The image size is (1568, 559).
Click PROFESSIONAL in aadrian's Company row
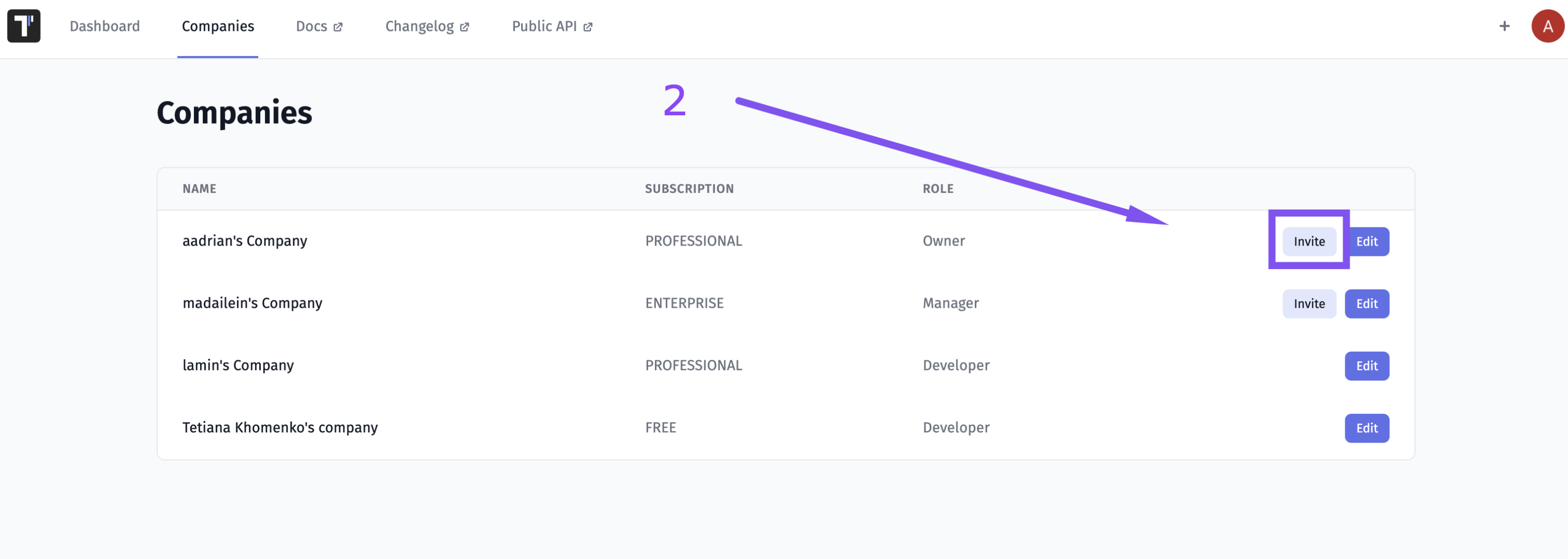693,241
